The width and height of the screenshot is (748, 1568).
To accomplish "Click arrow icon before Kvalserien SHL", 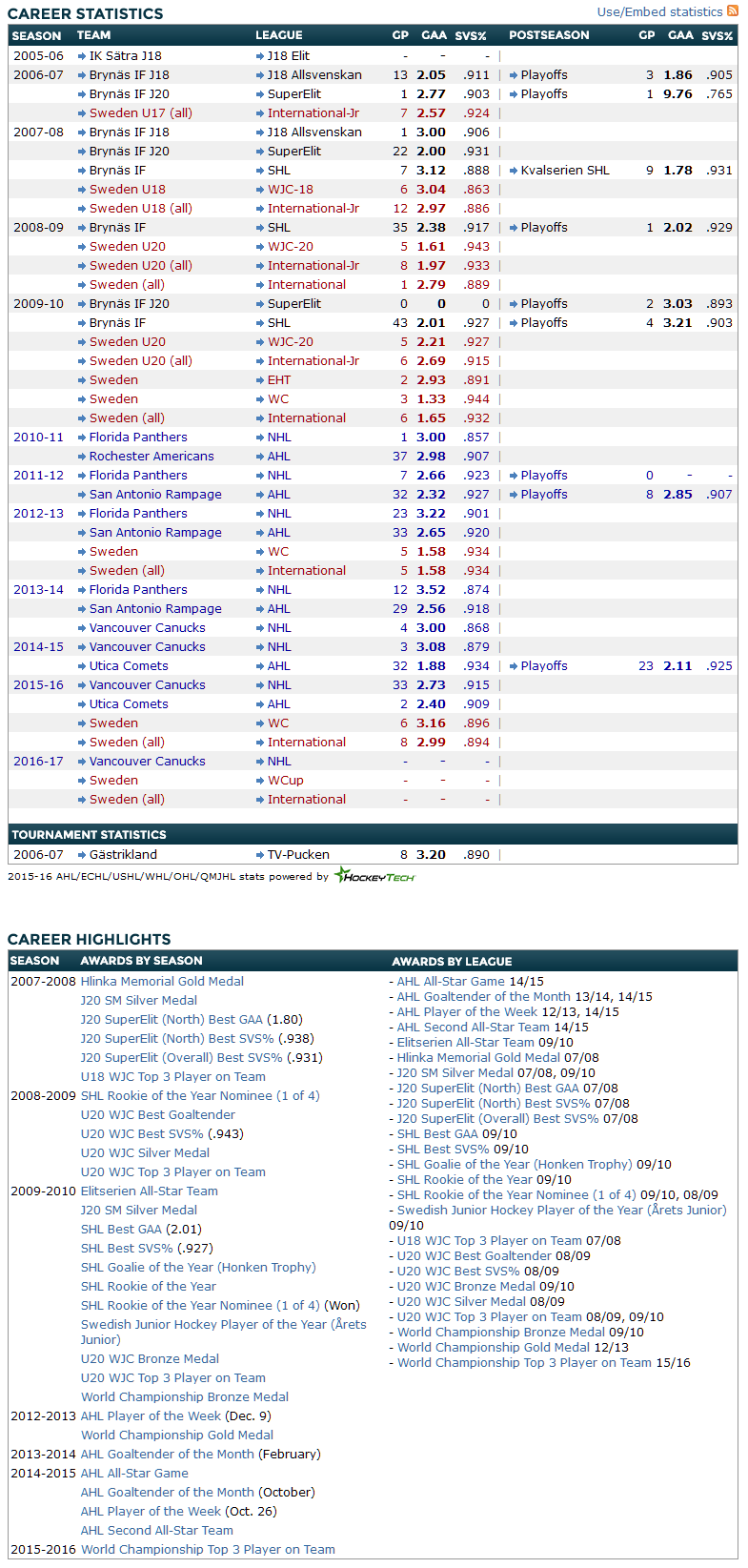I will [x=514, y=171].
